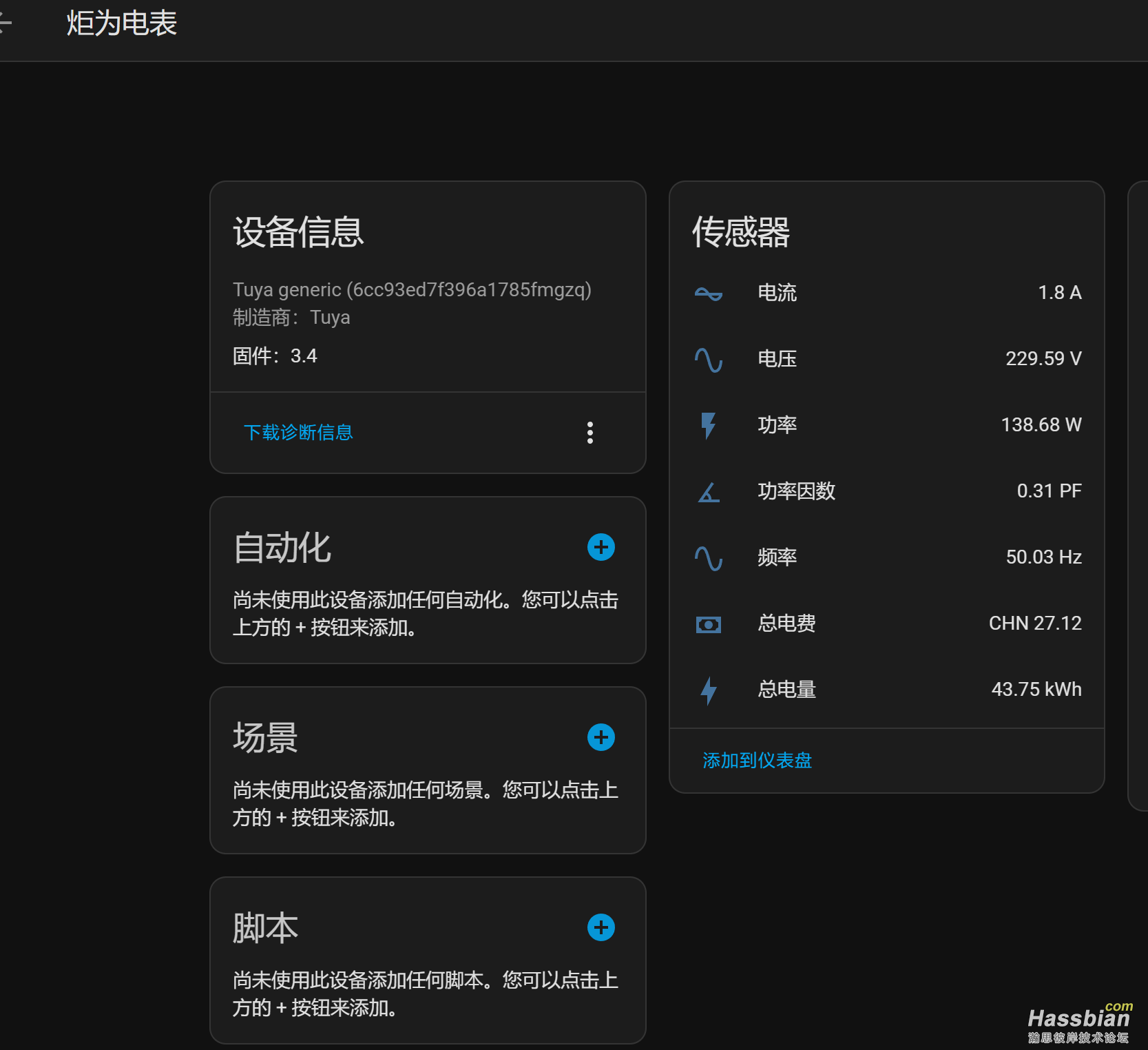Image resolution: width=1148 pixels, height=1050 pixels.
Task: Click the 电流 current sensor icon
Action: pos(709,294)
